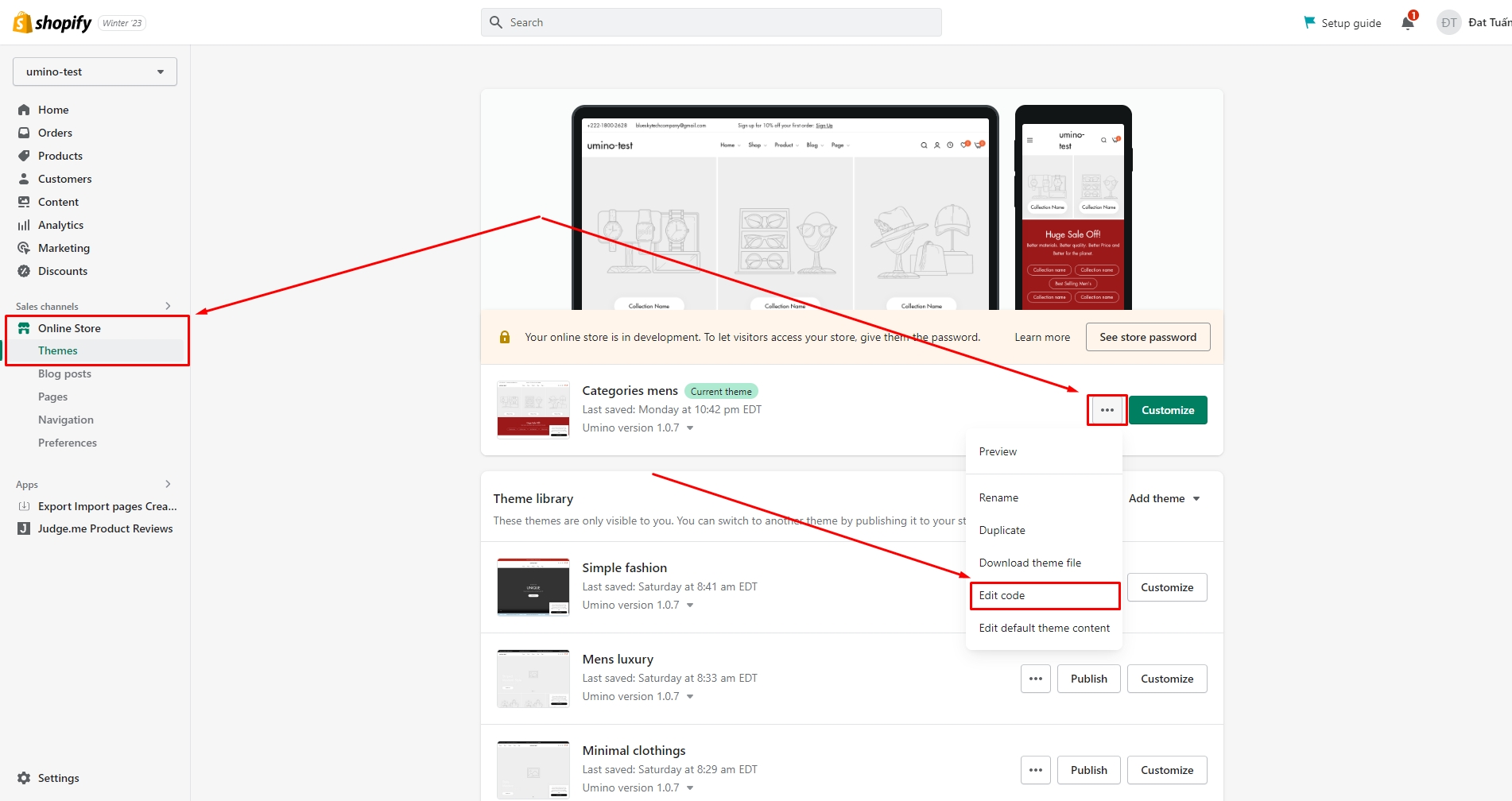Open the notifications bell icon
This screenshot has width=1512, height=801.
[x=1408, y=22]
